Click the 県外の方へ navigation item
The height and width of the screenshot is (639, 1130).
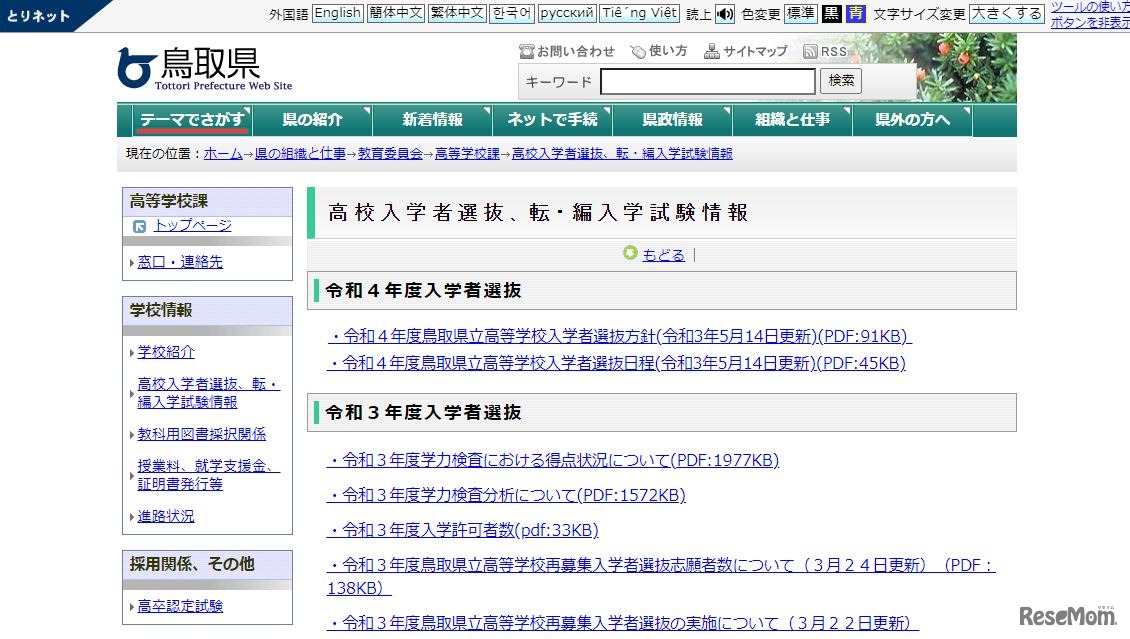pos(911,119)
